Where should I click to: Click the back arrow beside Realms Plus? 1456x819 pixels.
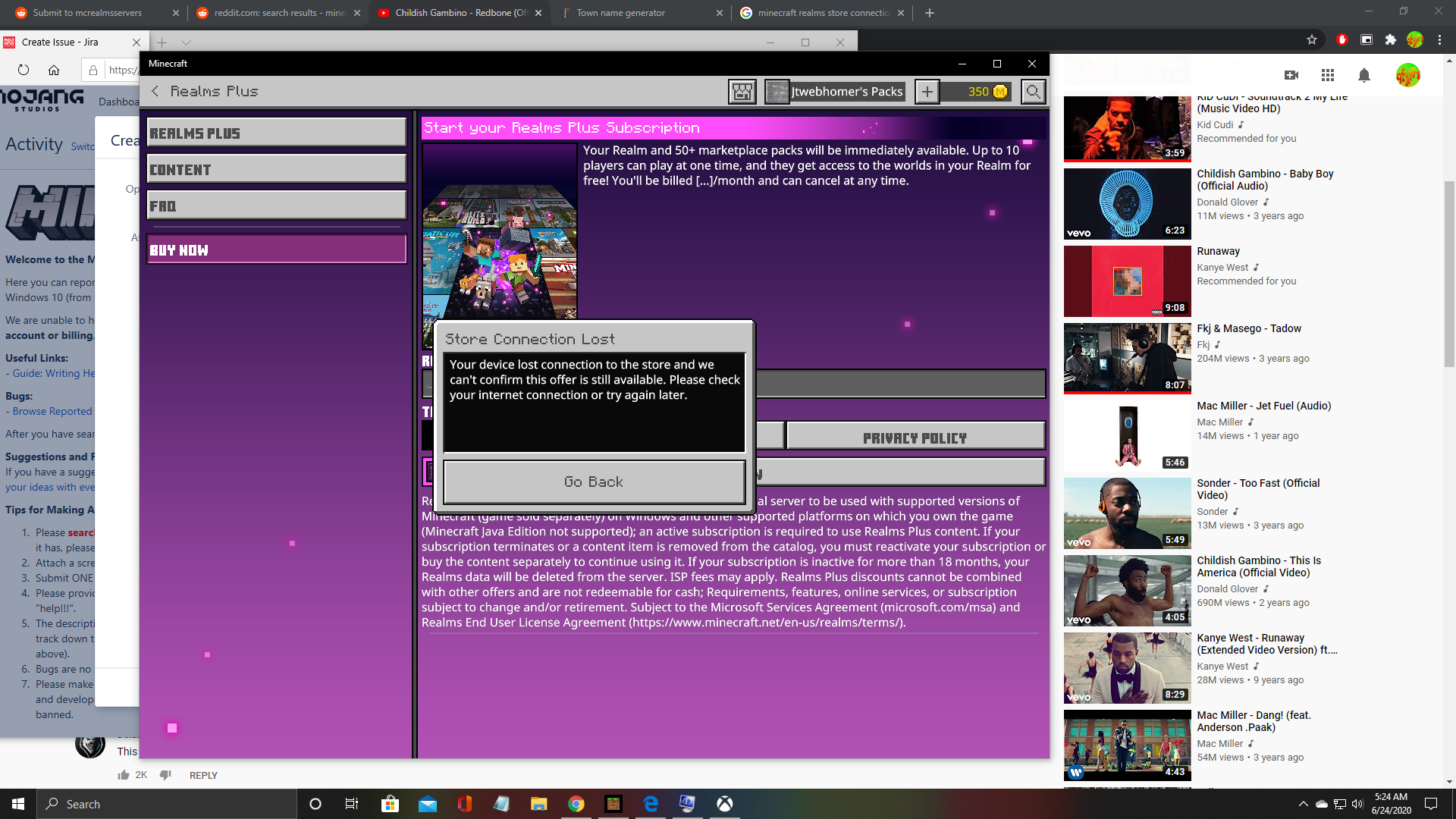(x=155, y=91)
